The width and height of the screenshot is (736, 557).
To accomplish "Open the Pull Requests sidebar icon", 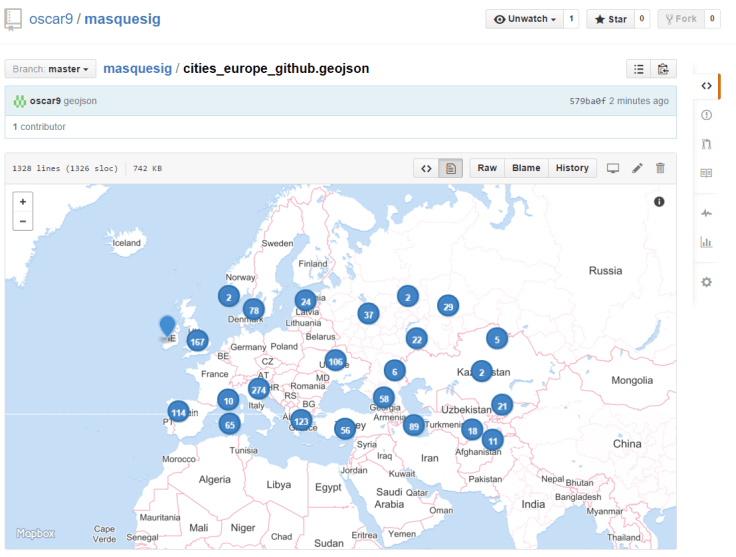I will click(706, 144).
